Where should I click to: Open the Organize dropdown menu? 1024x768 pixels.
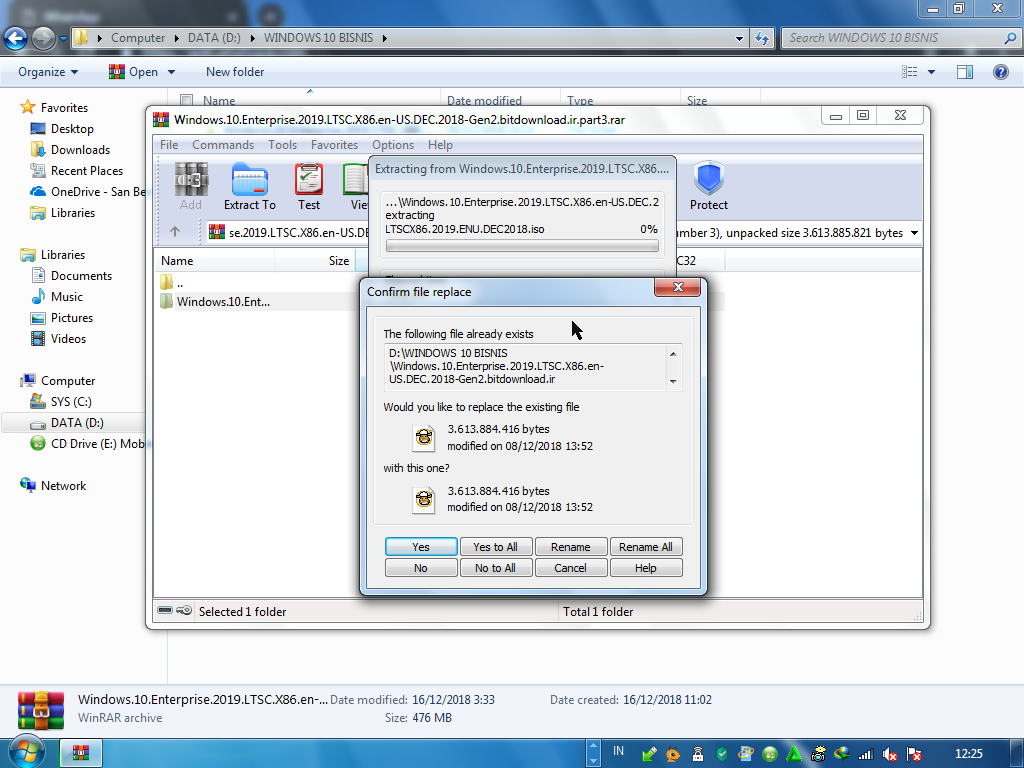pos(48,72)
